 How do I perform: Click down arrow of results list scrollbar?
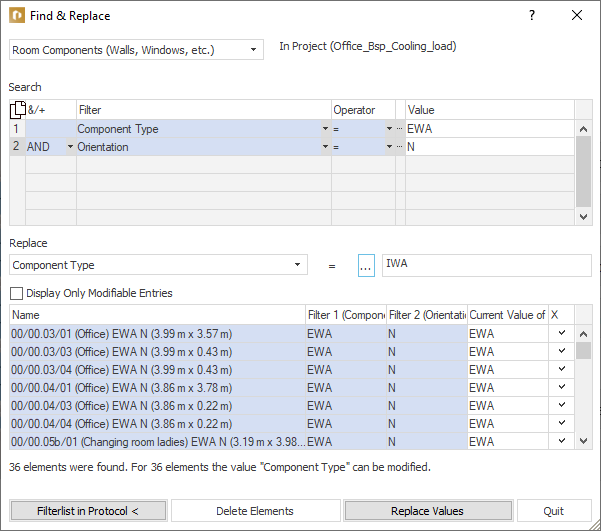click(583, 441)
